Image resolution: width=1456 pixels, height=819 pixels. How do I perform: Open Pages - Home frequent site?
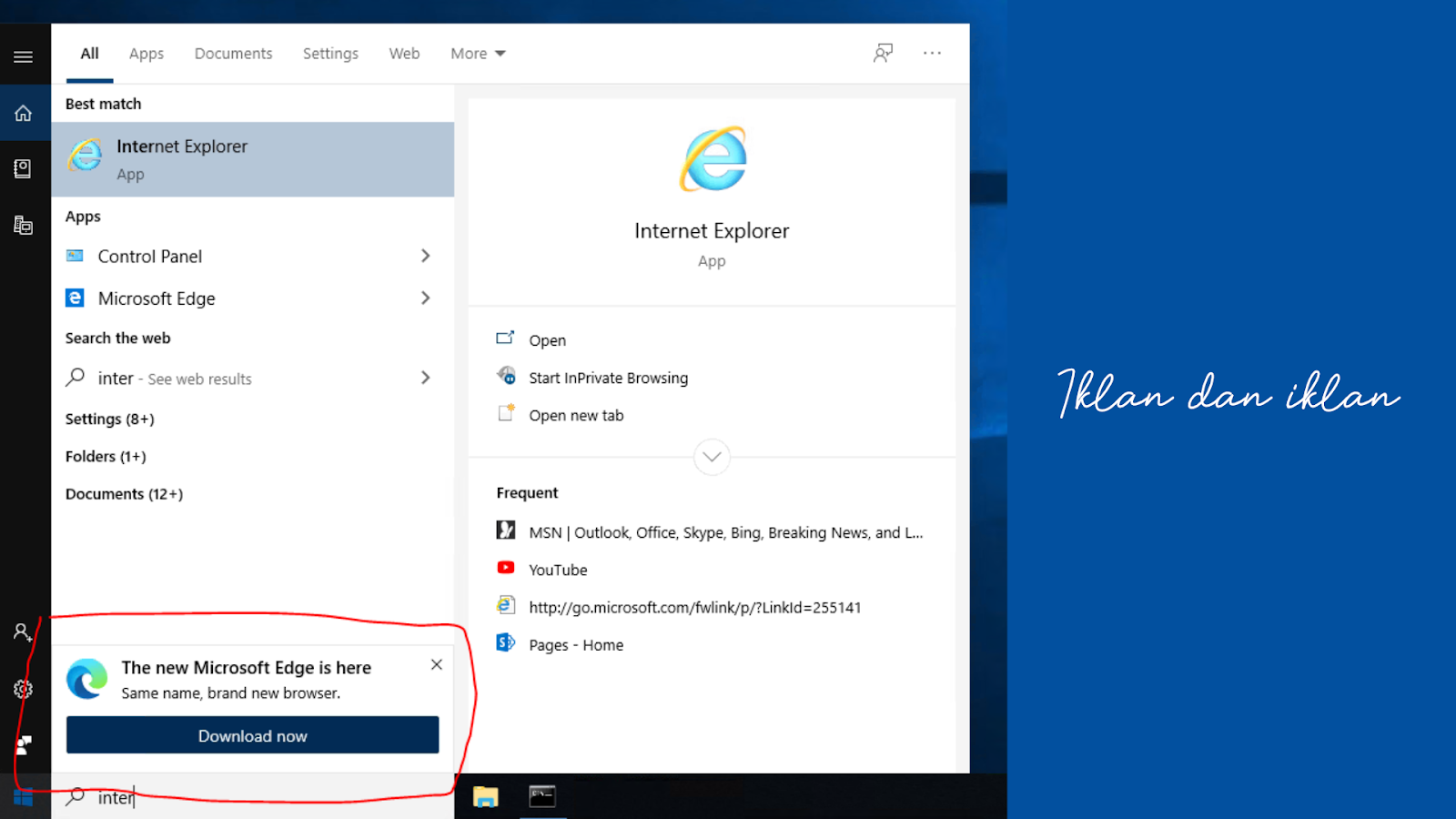pos(576,644)
